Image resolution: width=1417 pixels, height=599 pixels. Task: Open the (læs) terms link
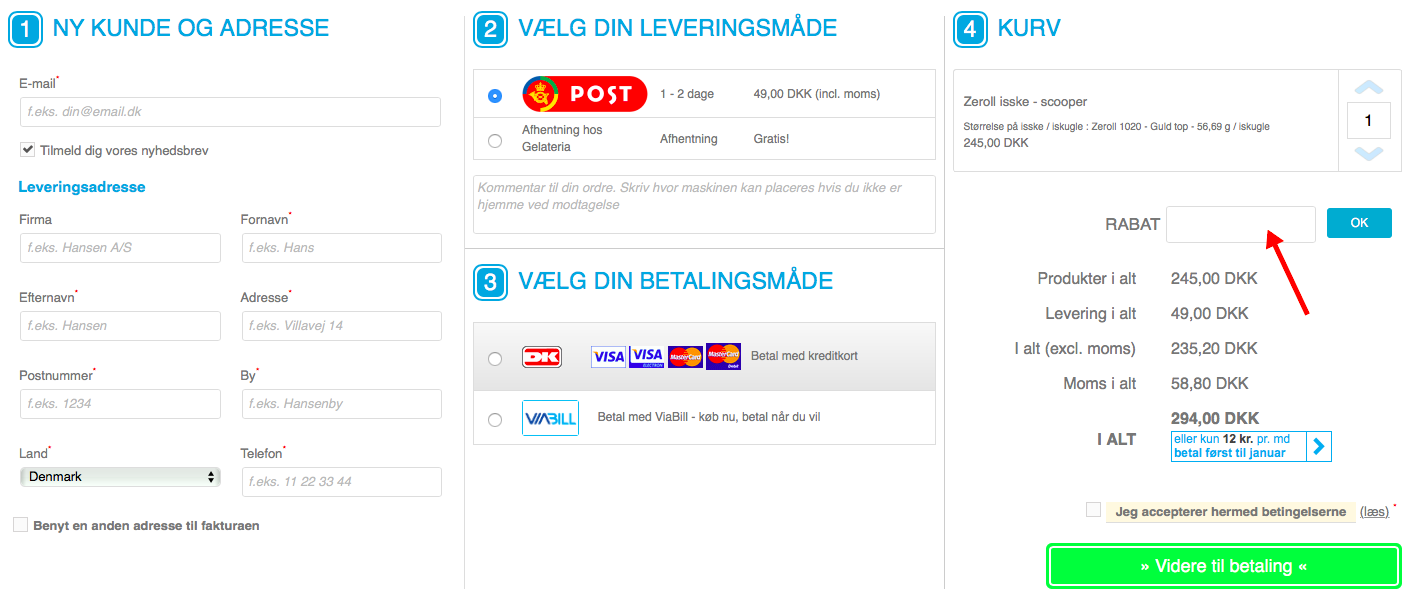[x=1375, y=512]
